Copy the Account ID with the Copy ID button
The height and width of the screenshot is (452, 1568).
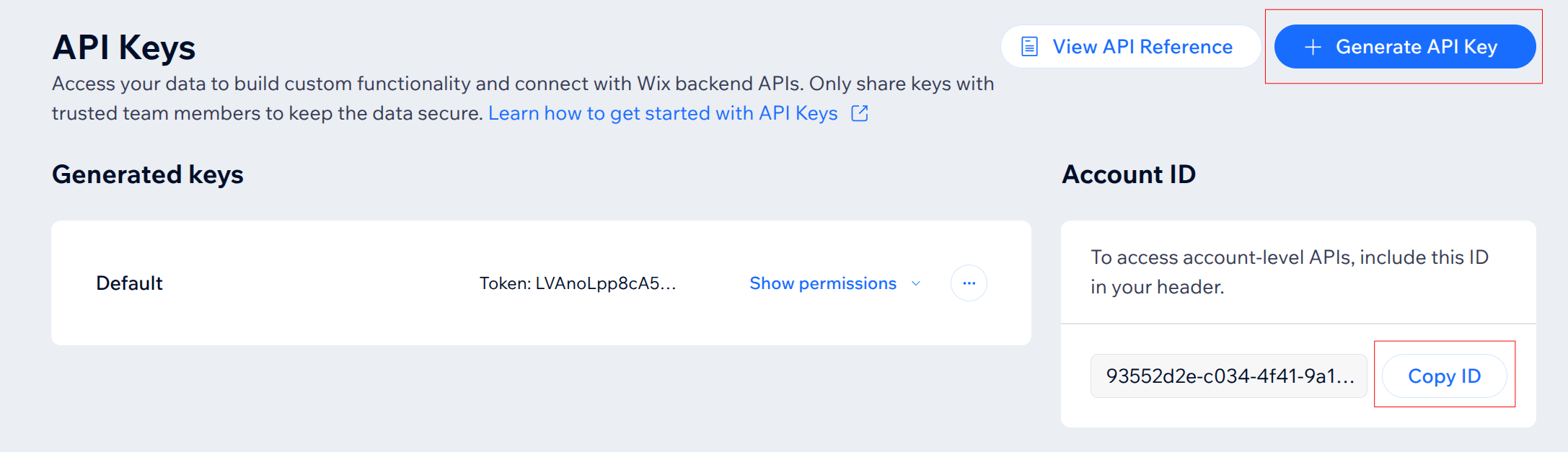coord(1443,376)
